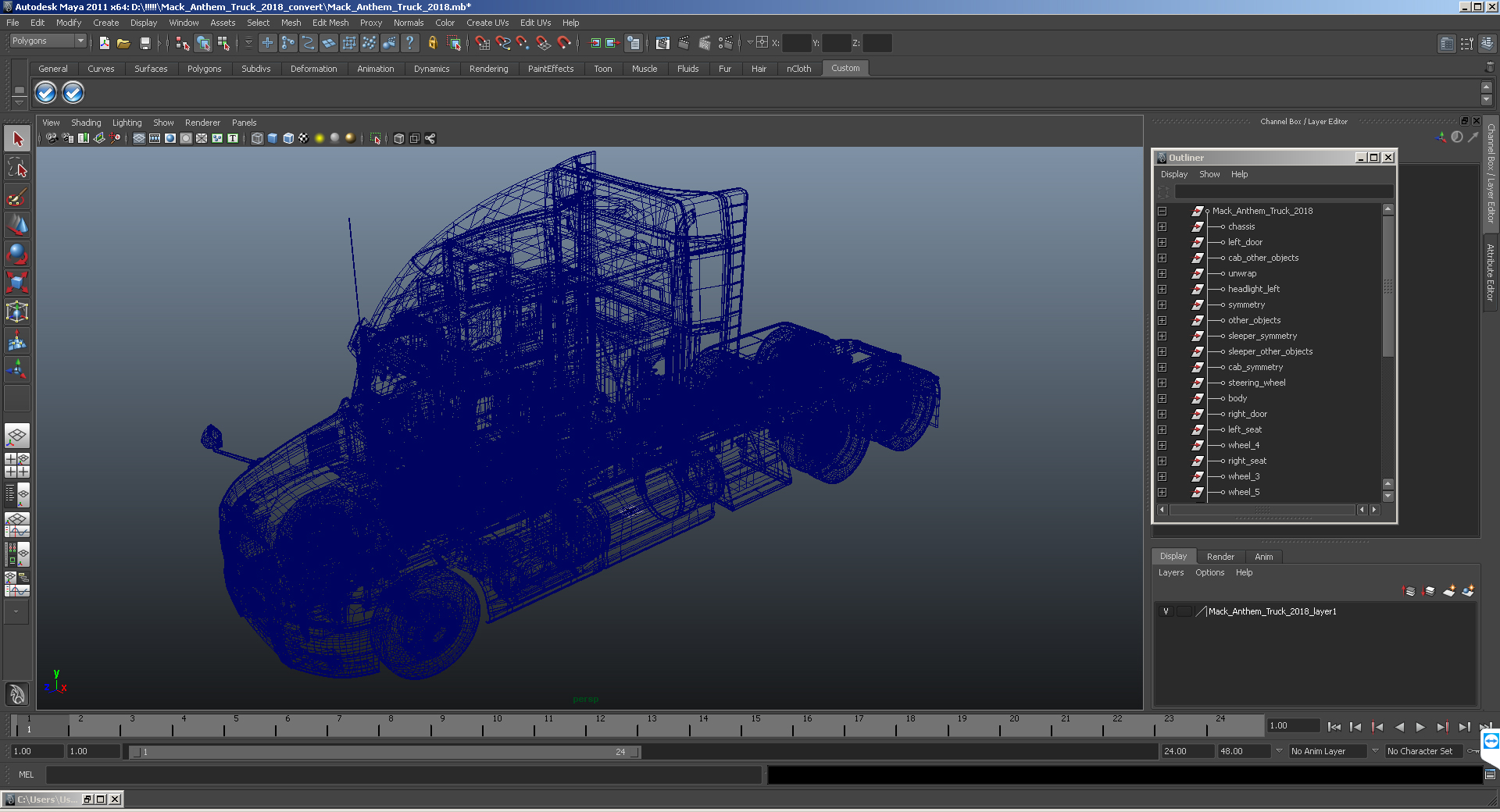Open the Mesh menu
The image size is (1500, 812).
291,23
